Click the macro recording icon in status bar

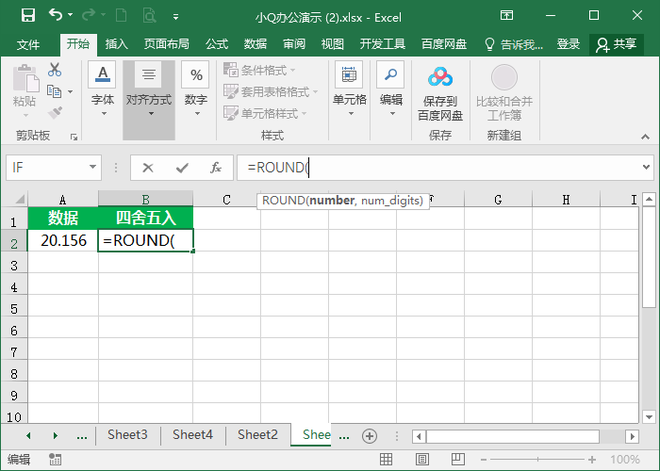[55, 459]
